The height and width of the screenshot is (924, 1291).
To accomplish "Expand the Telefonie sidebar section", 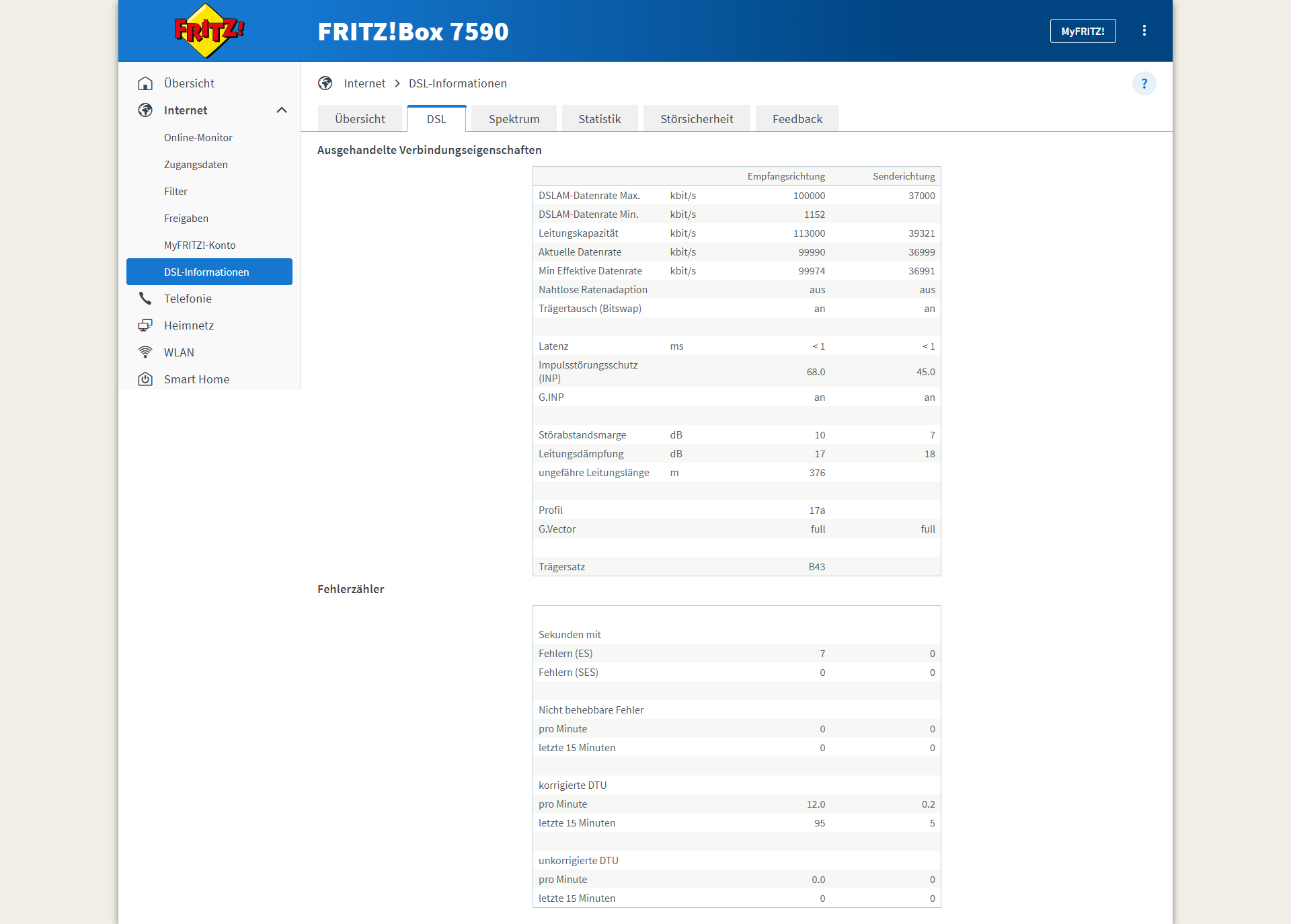I will (x=188, y=299).
